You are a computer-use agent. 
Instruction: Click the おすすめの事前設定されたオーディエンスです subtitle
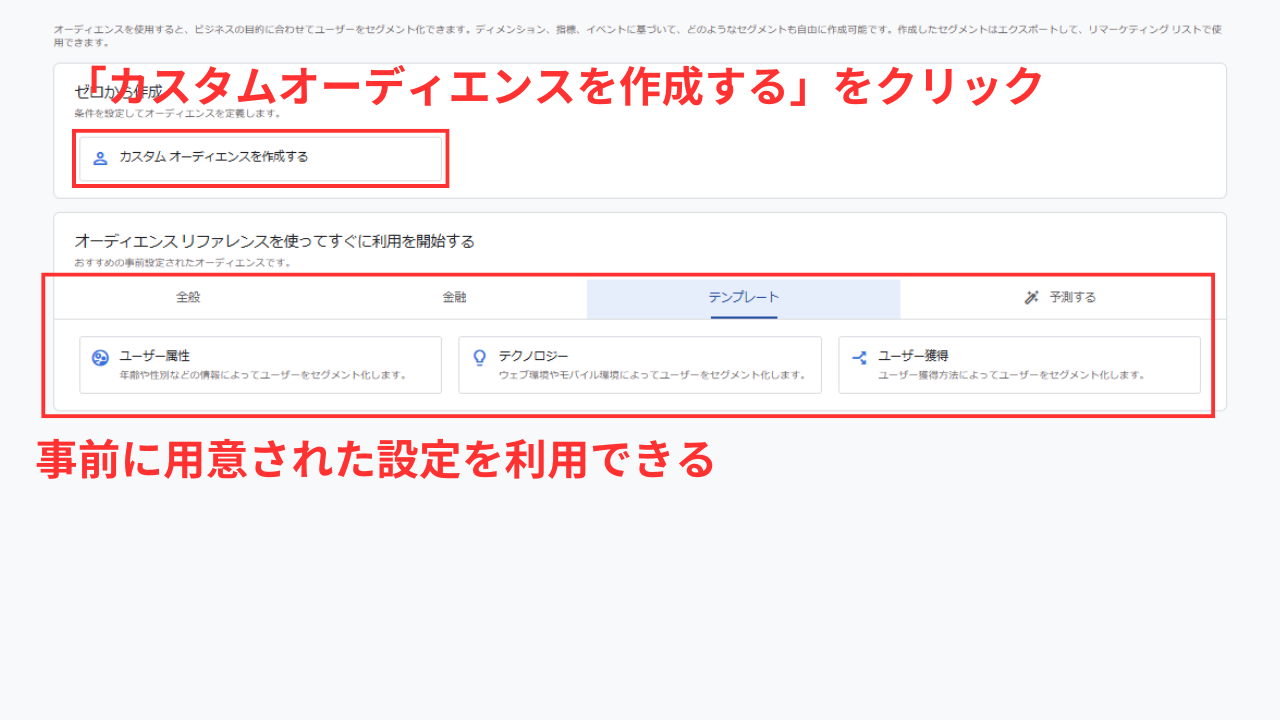183,263
